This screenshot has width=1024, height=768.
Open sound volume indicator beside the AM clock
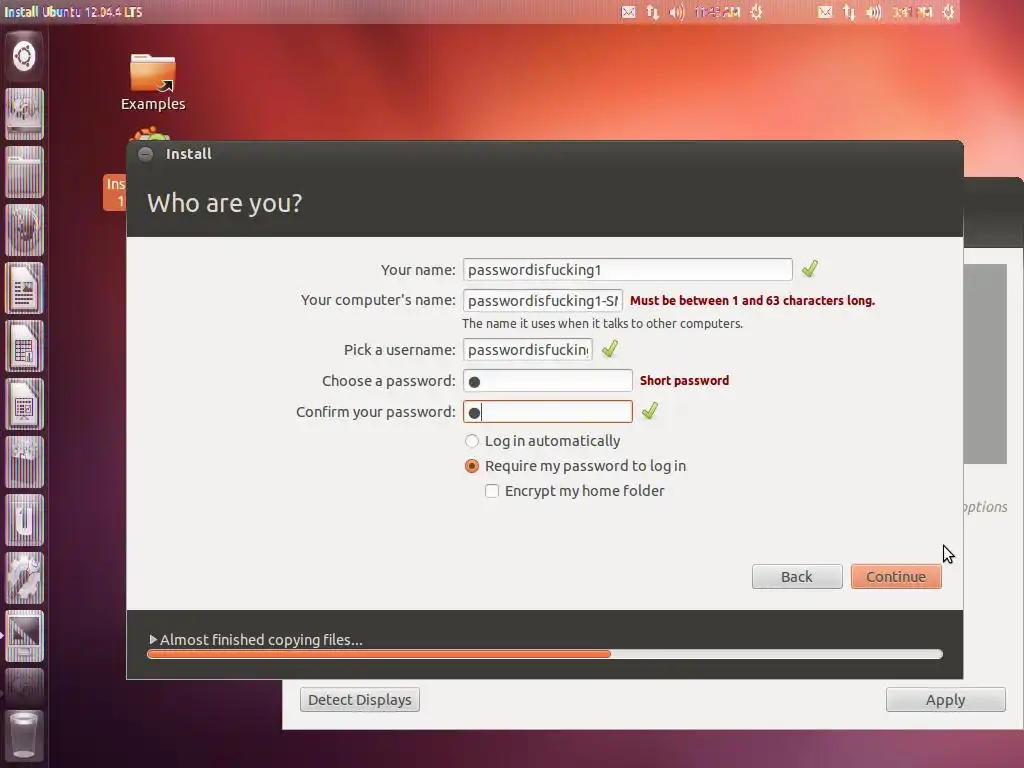tap(677, 12)
